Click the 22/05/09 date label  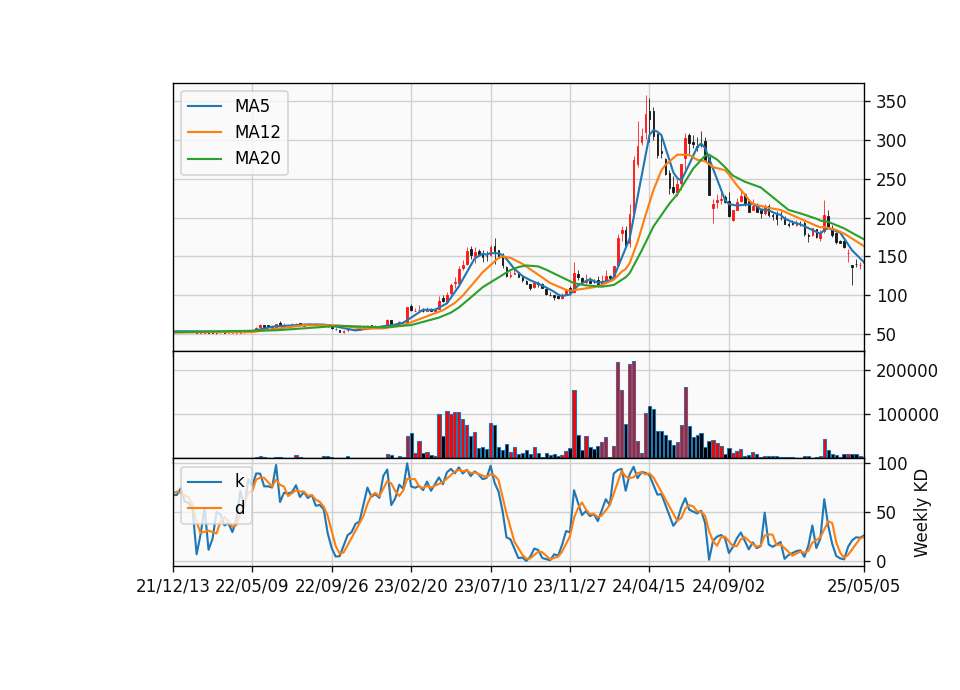pos(252,587)
